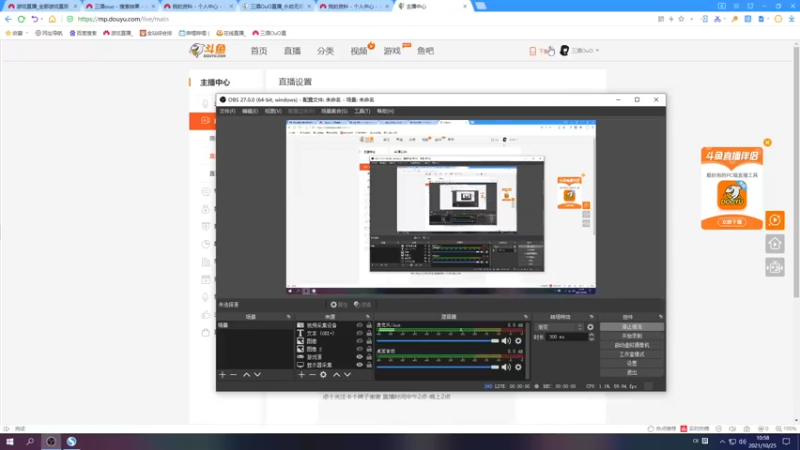This screenshot has height=450, width=800.
Task: Mute the microphone channel speaker icon
Action: pos(506,340)
